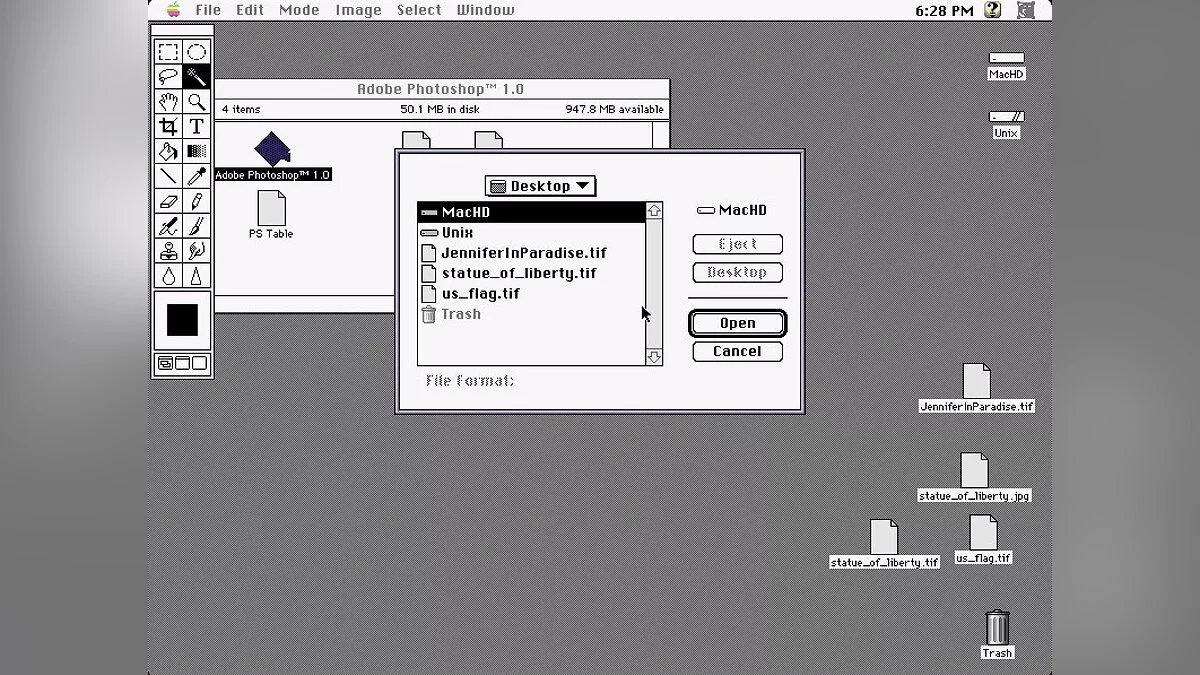Open the Apple menu
This screenshot has height=675, width=1200.
click(x=173, y=10)
